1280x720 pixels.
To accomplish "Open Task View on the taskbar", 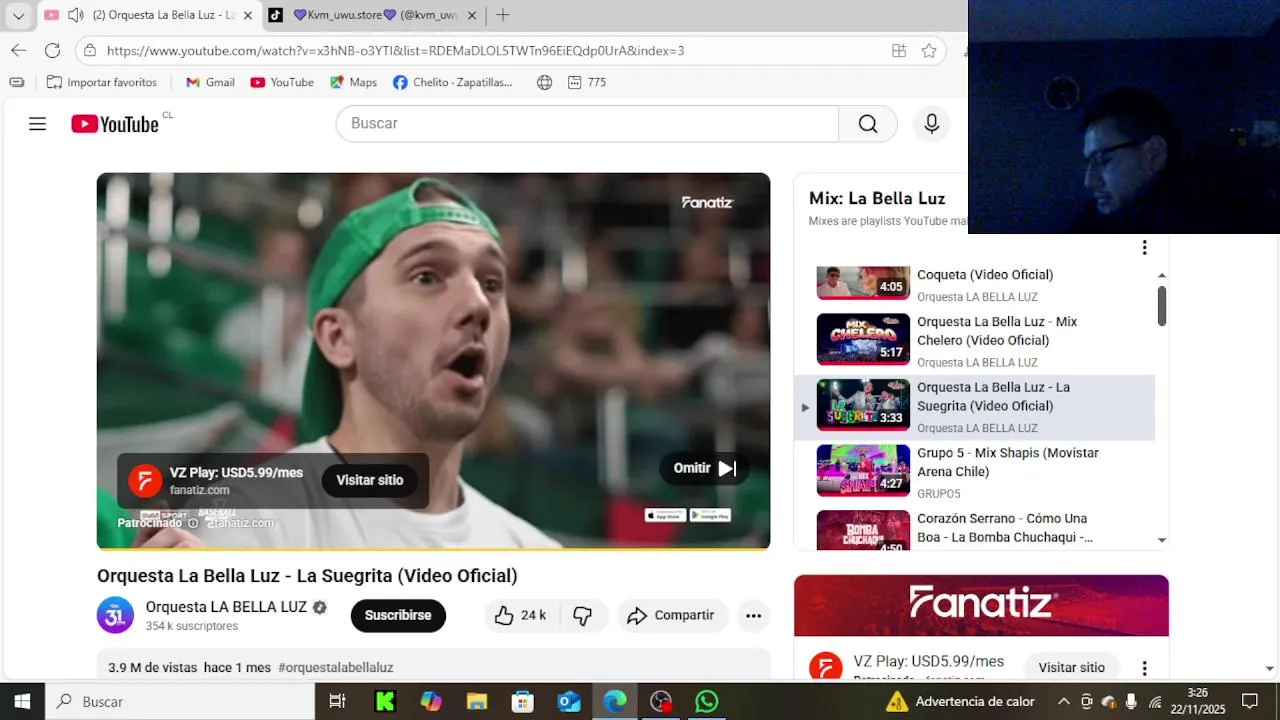I will point(338,702).
